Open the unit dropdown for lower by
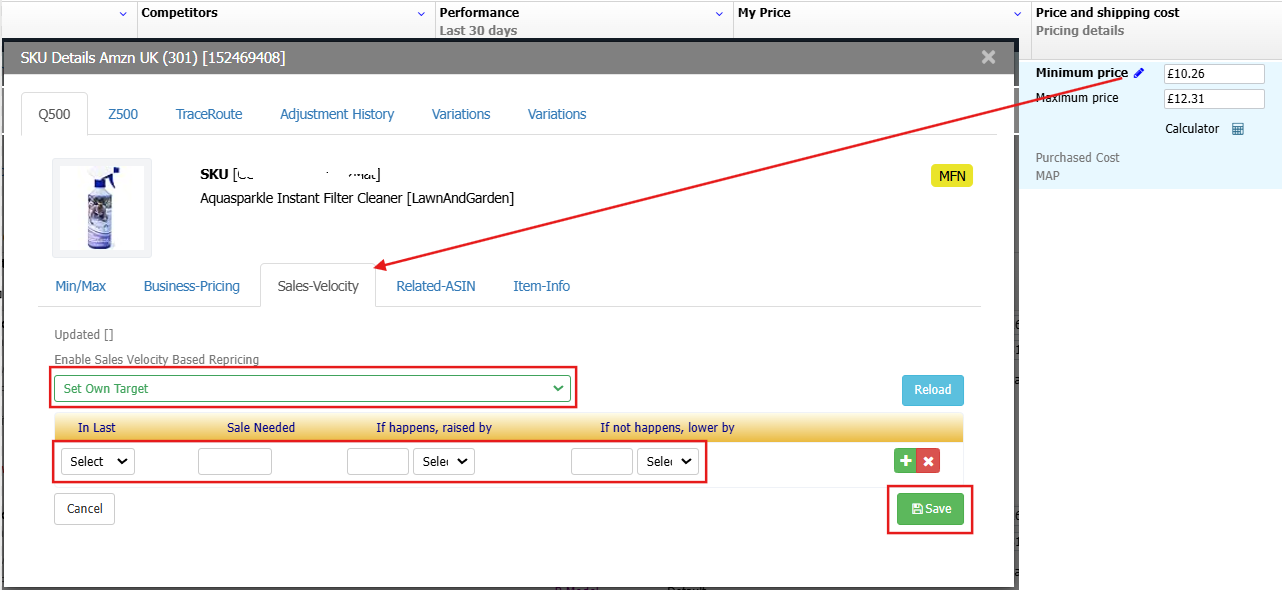The image size is (1282, 590). (x=668, y=461)
